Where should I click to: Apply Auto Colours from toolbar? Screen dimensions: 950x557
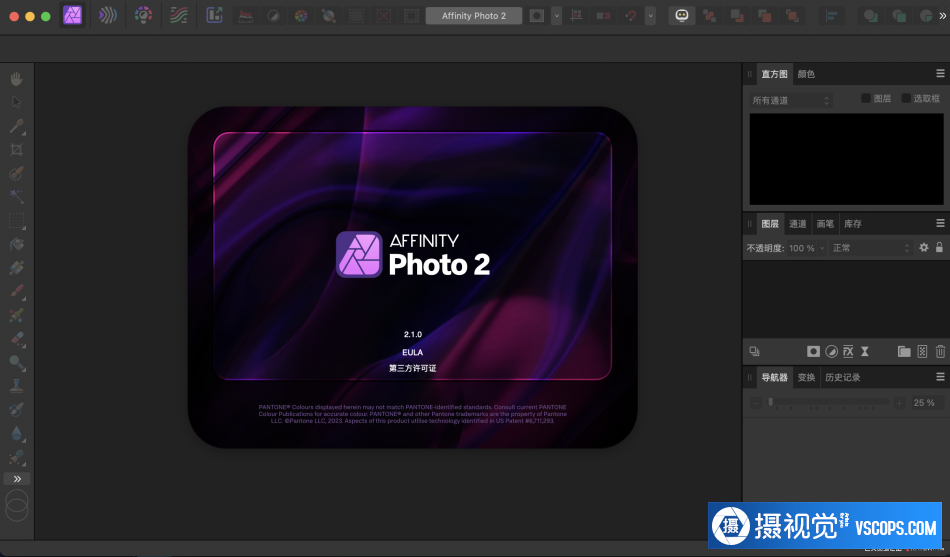coord(301,16)
